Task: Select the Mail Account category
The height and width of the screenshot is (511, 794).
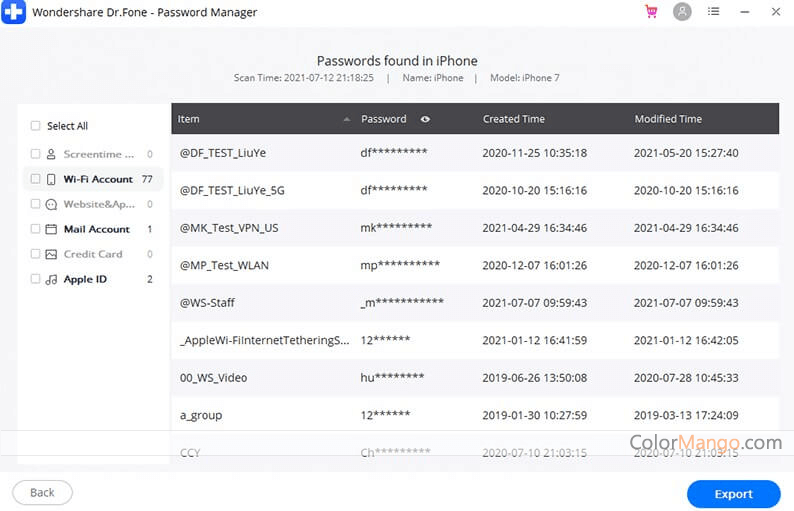Action: pyautogui.click(x=97, y=229)
